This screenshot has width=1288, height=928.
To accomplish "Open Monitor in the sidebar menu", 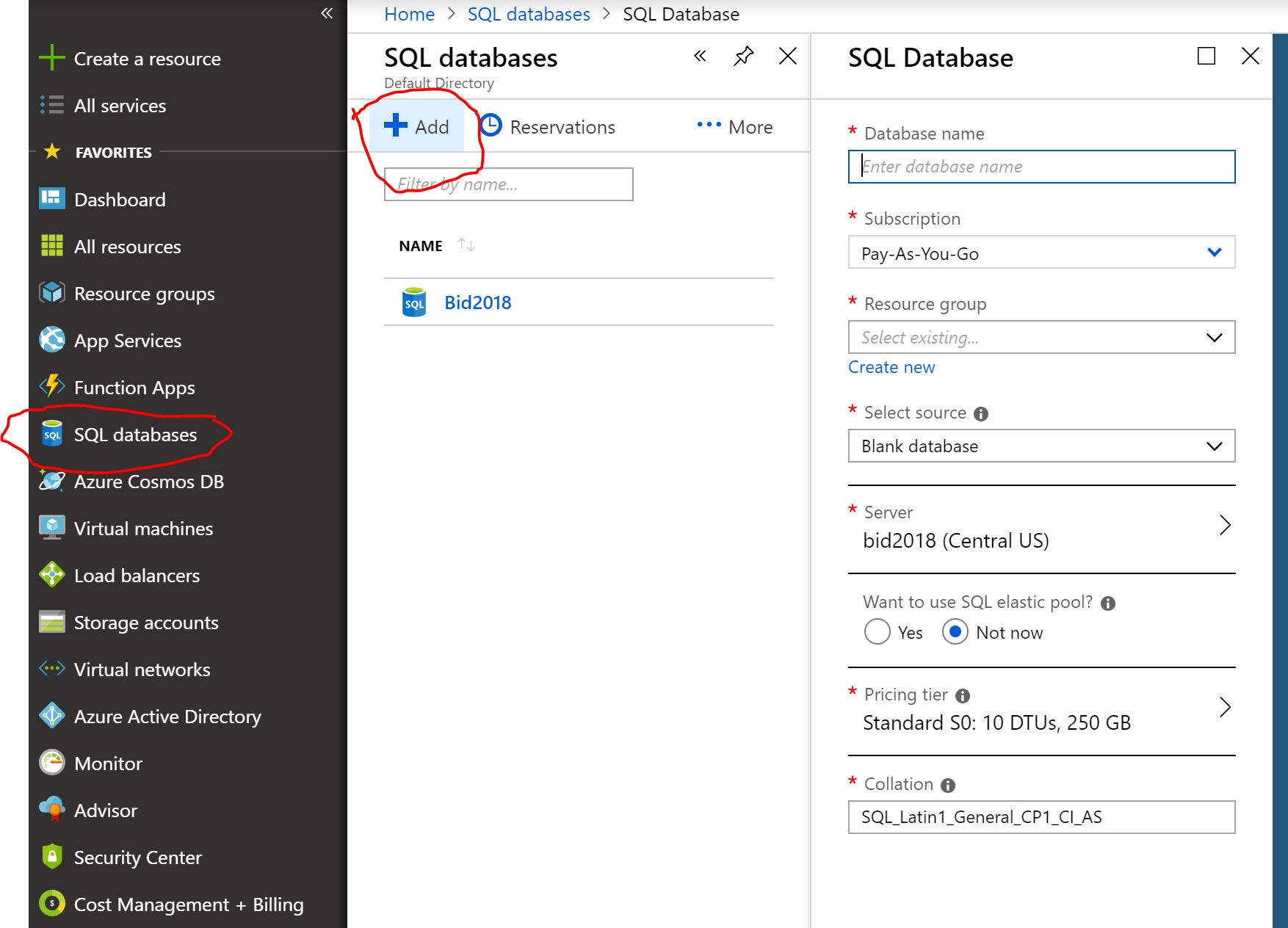I will [x=108, y=764].
